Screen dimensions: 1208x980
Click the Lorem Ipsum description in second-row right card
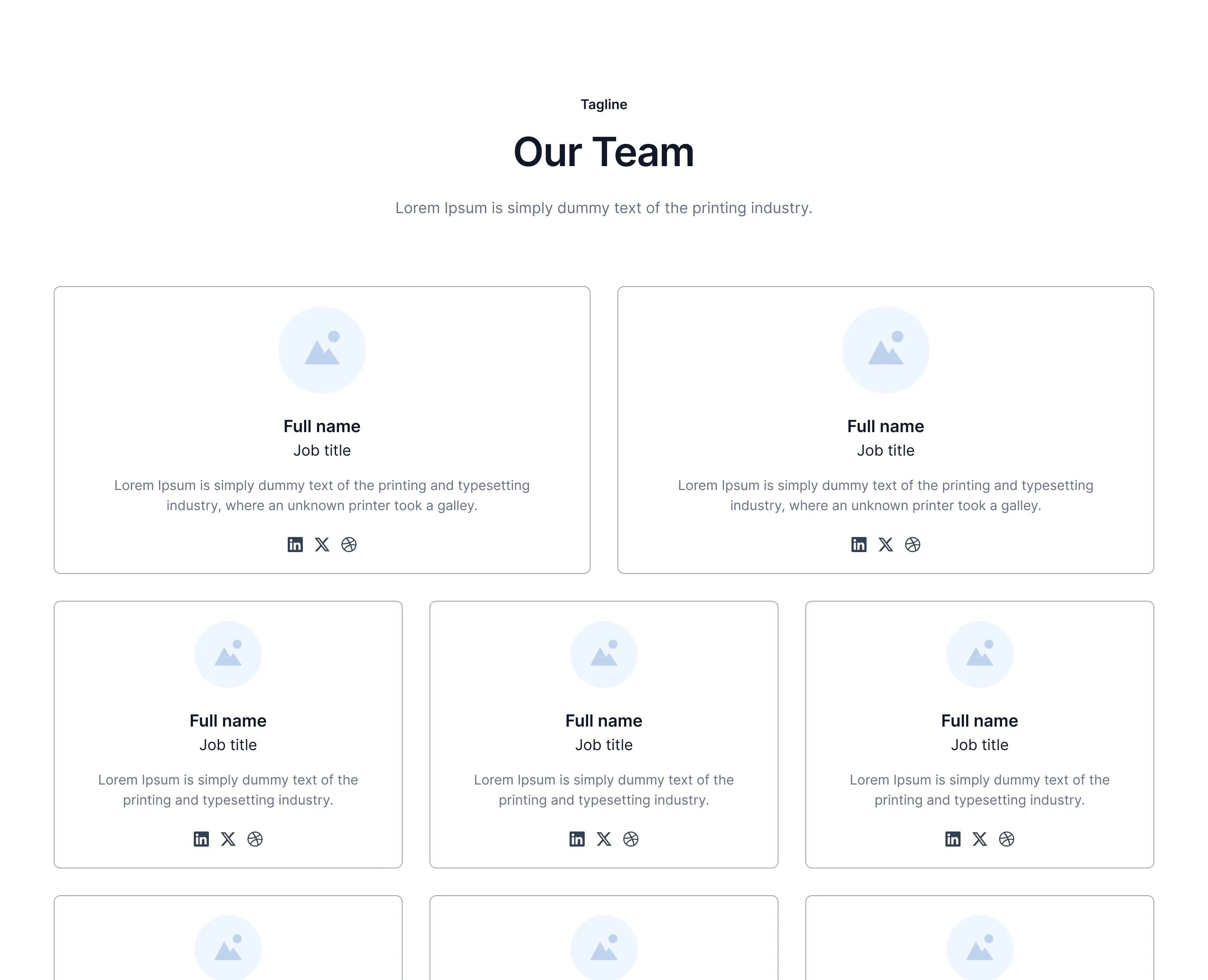pos(979,790)
